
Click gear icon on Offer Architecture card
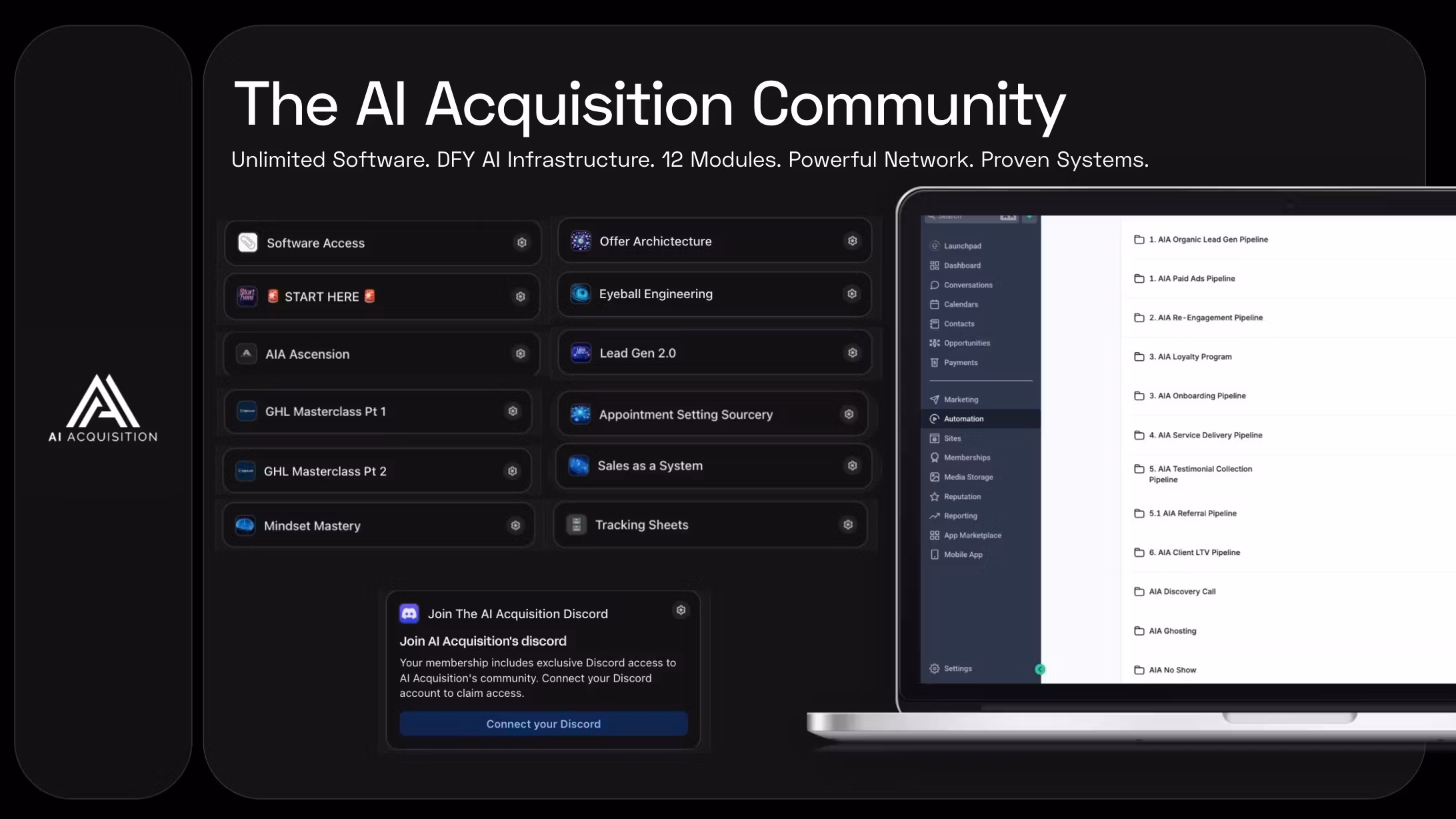point(852,241)
